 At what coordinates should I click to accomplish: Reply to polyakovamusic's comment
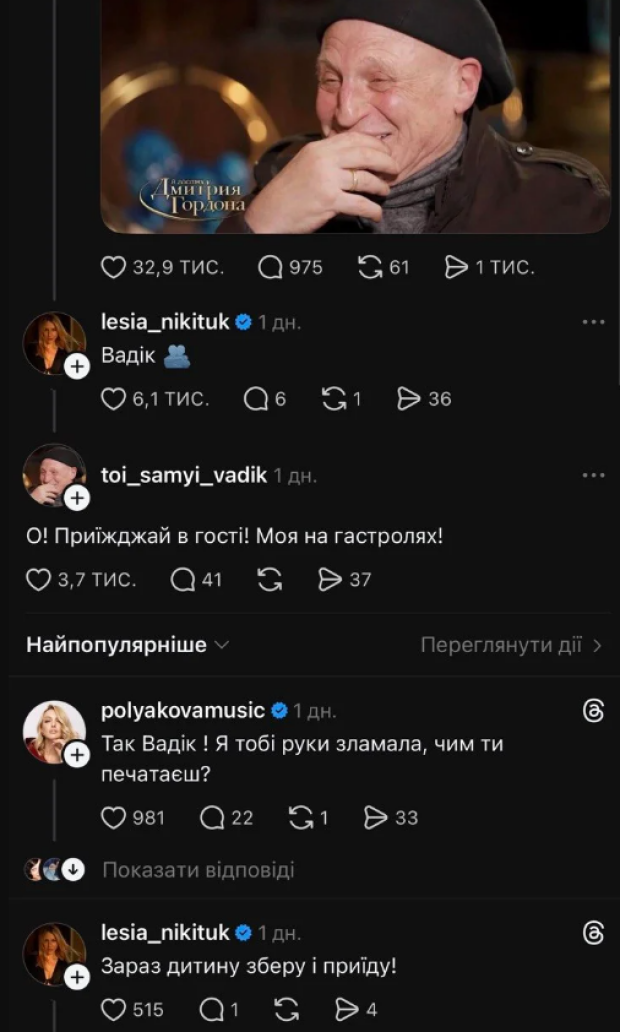tap(212, 818)
